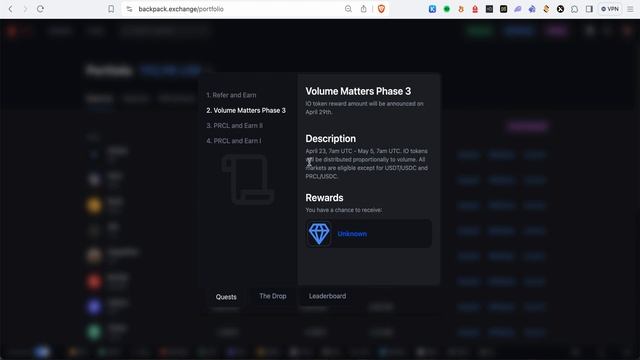
Task: Click the purple feather extension icon
Action: point(518,9)
